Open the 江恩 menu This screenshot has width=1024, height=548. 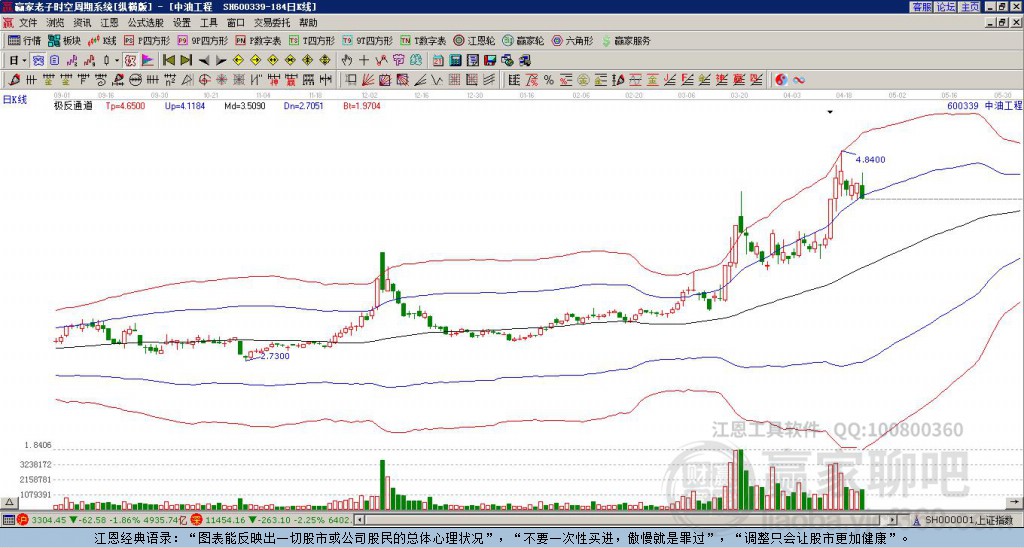(109, 23)
